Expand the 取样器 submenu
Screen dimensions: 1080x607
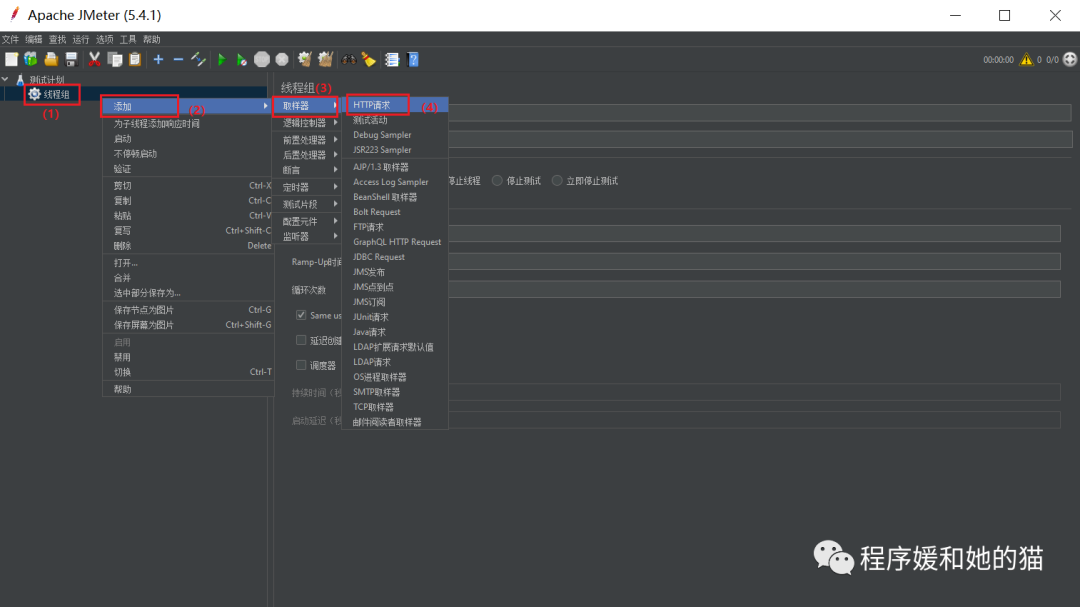308,105
